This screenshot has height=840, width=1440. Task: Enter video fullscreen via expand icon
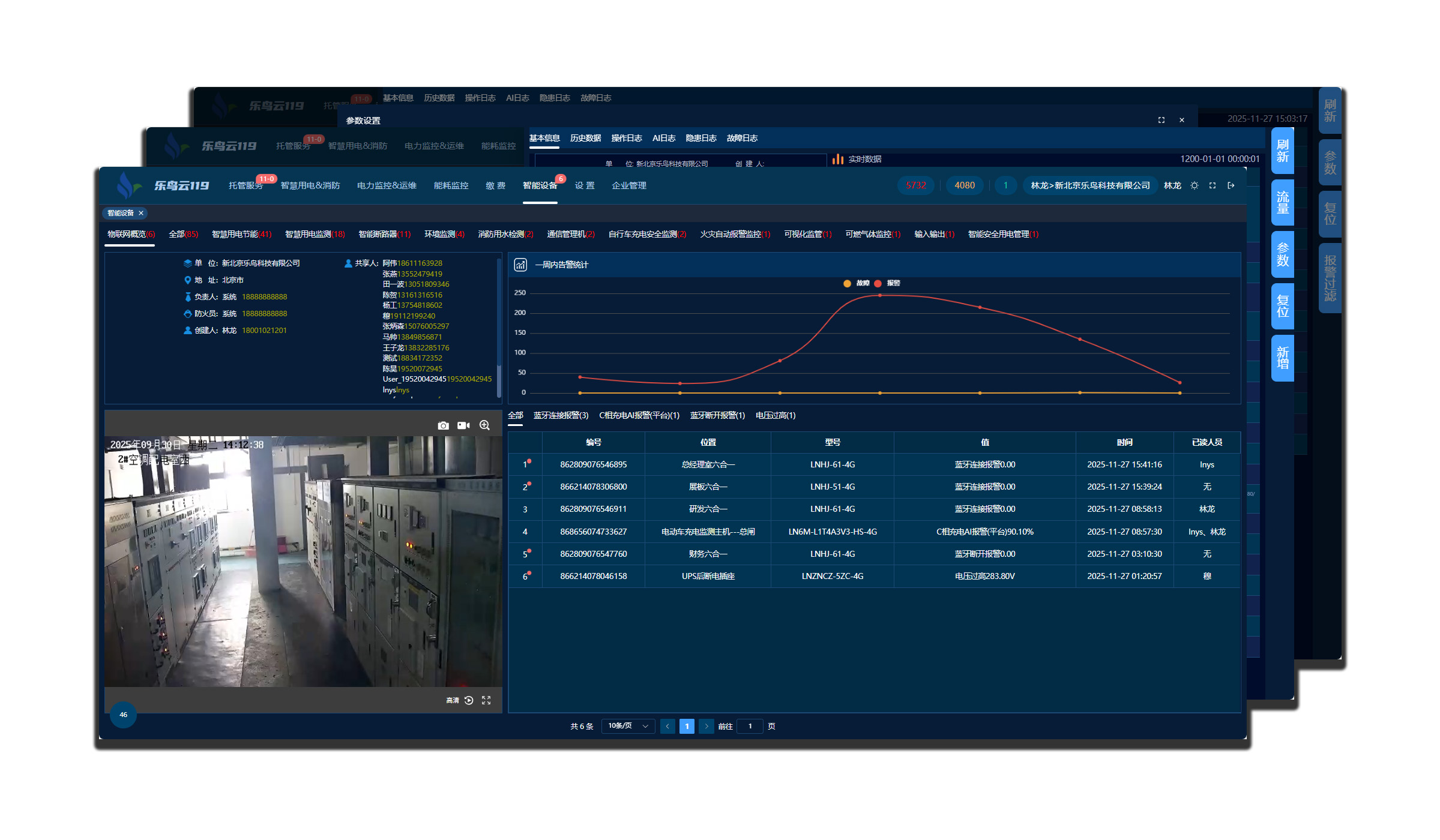486,700
